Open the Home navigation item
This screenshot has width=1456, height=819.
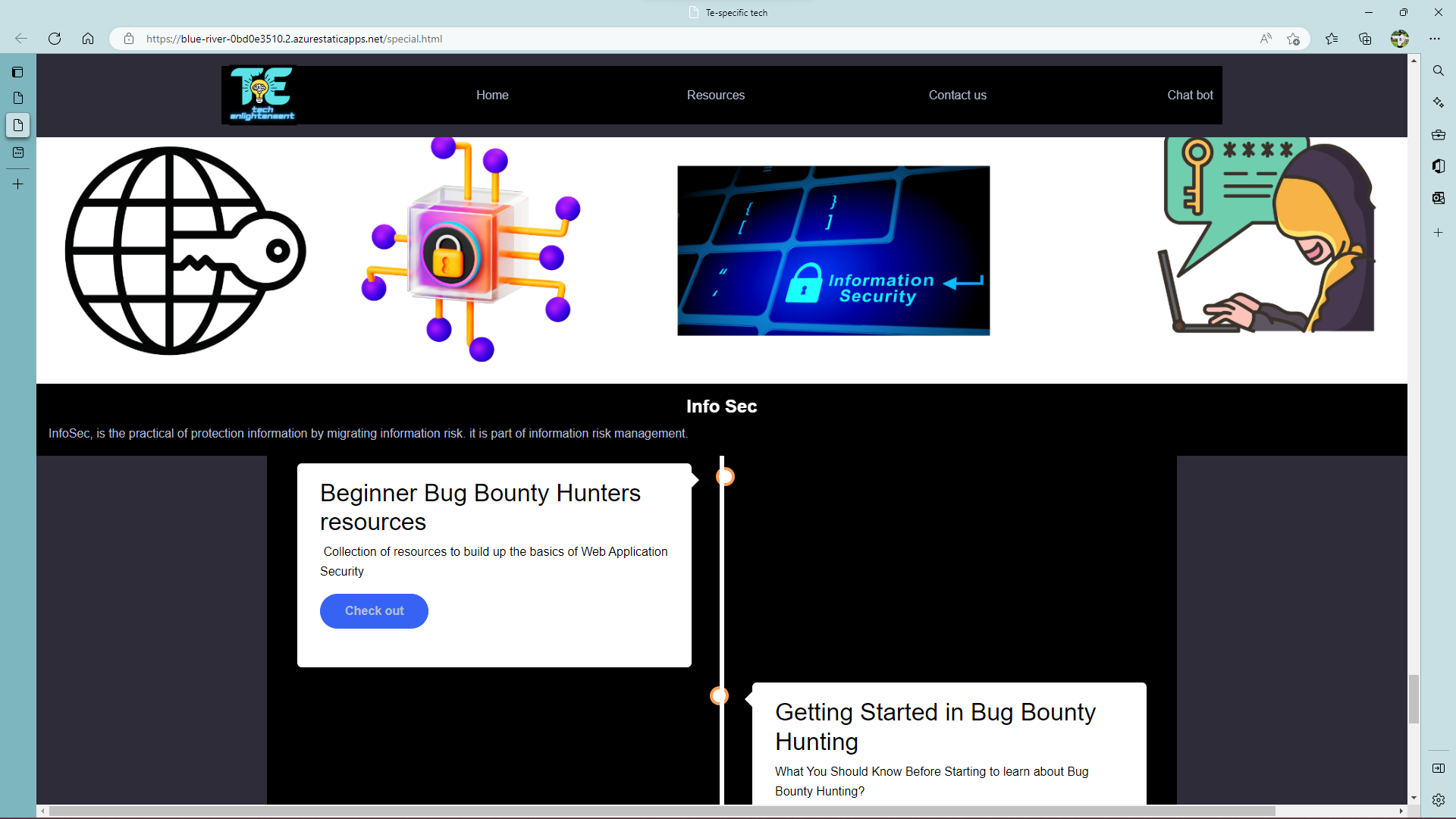[492, 95]
